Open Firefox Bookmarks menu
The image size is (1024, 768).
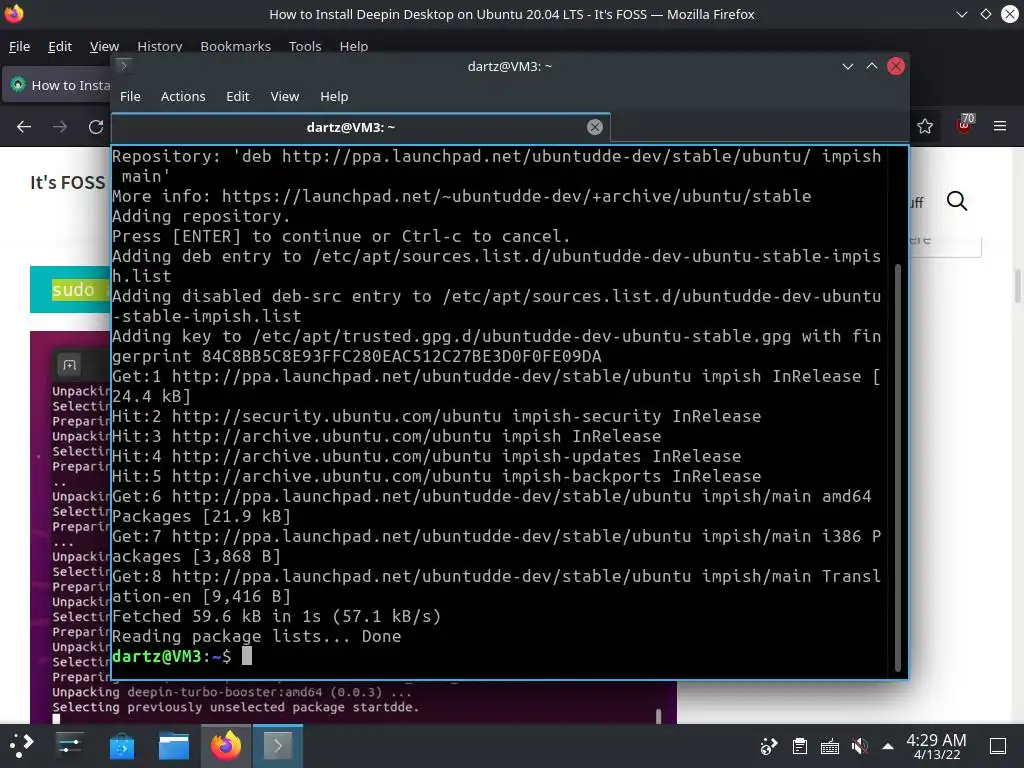tap(235, 46)
